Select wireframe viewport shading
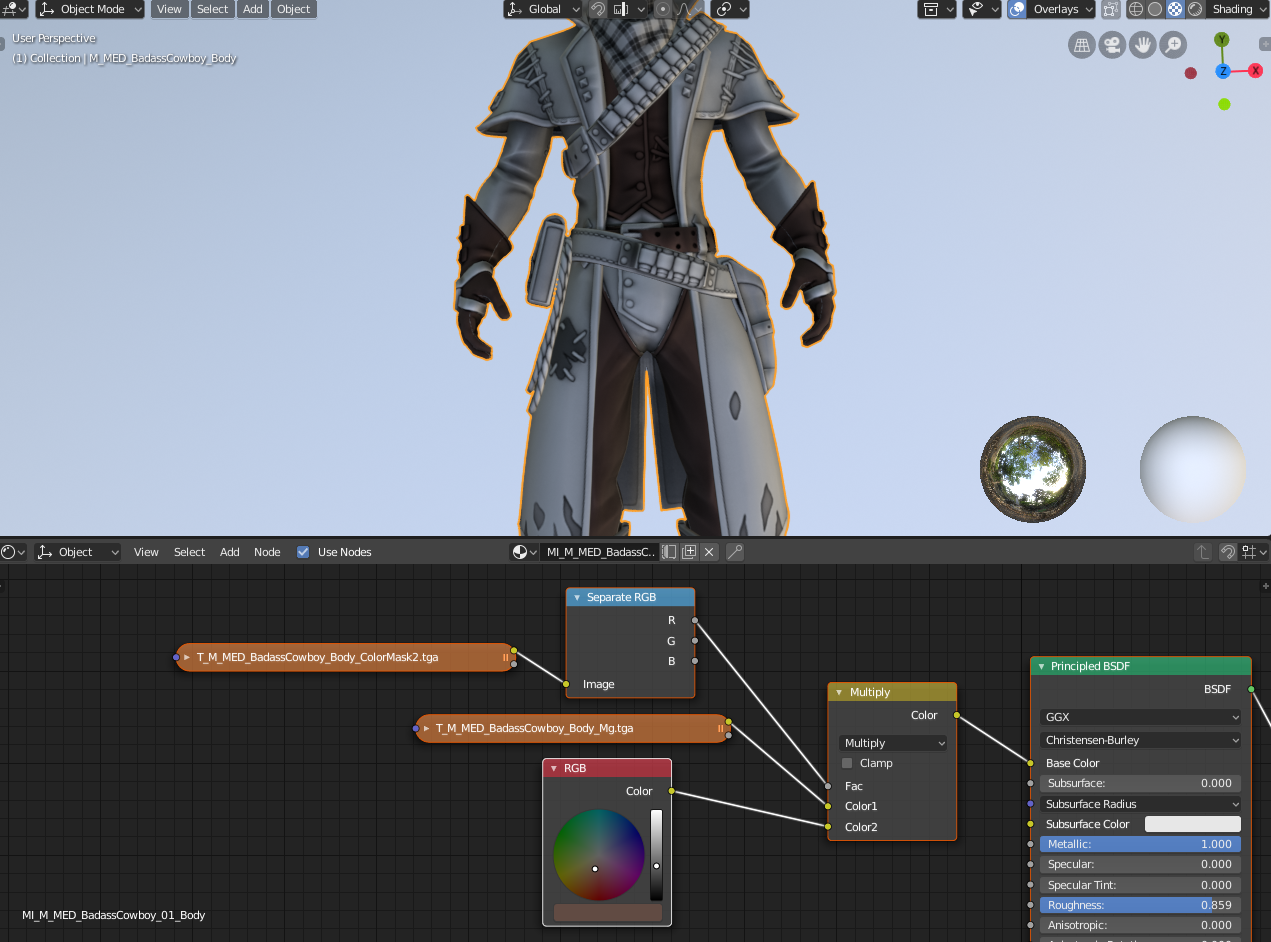Screen dimensions: 1271x942 (x=1135, y=9)
